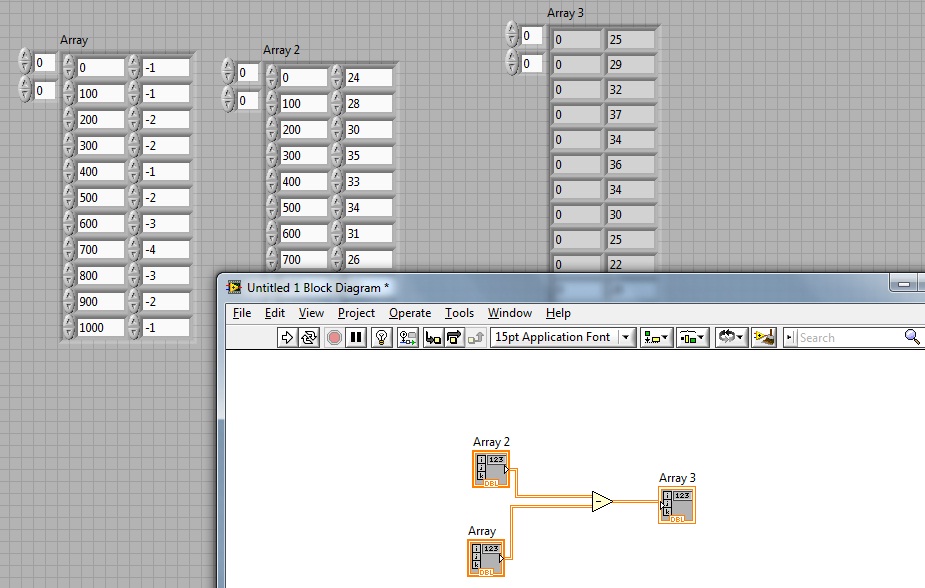Open the Window menu
The width and height of the screenshot is (925, 588).
coord(510,313)
